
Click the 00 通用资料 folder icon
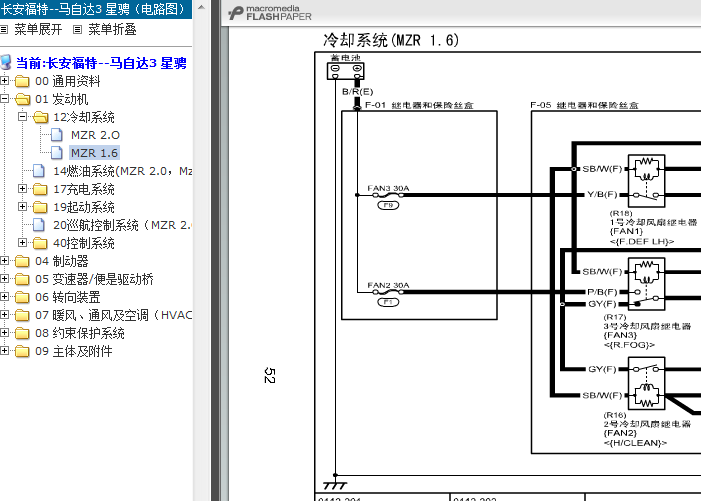tap(22, 81)
